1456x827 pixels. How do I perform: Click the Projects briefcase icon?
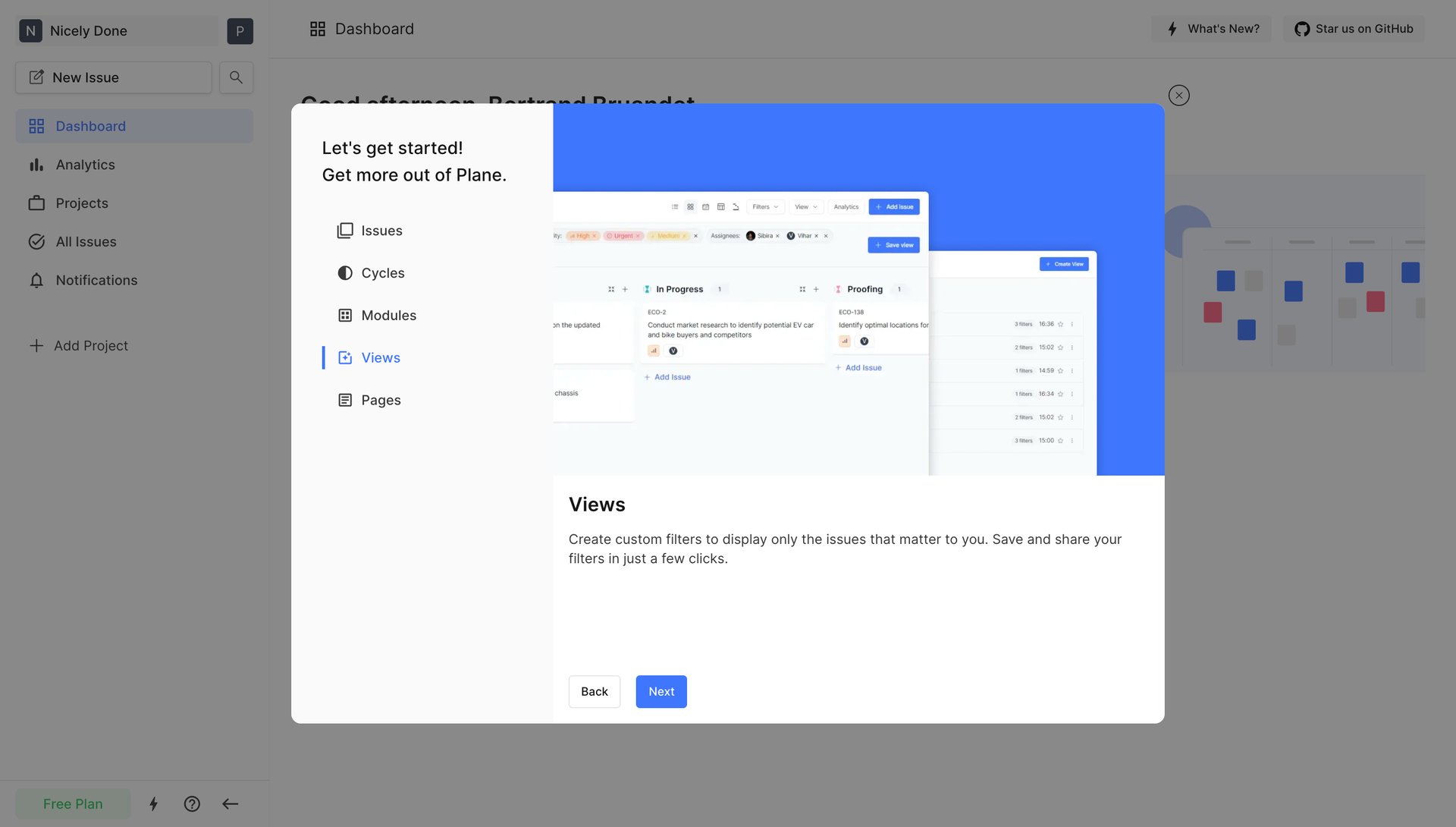click(x=36, y=203)
